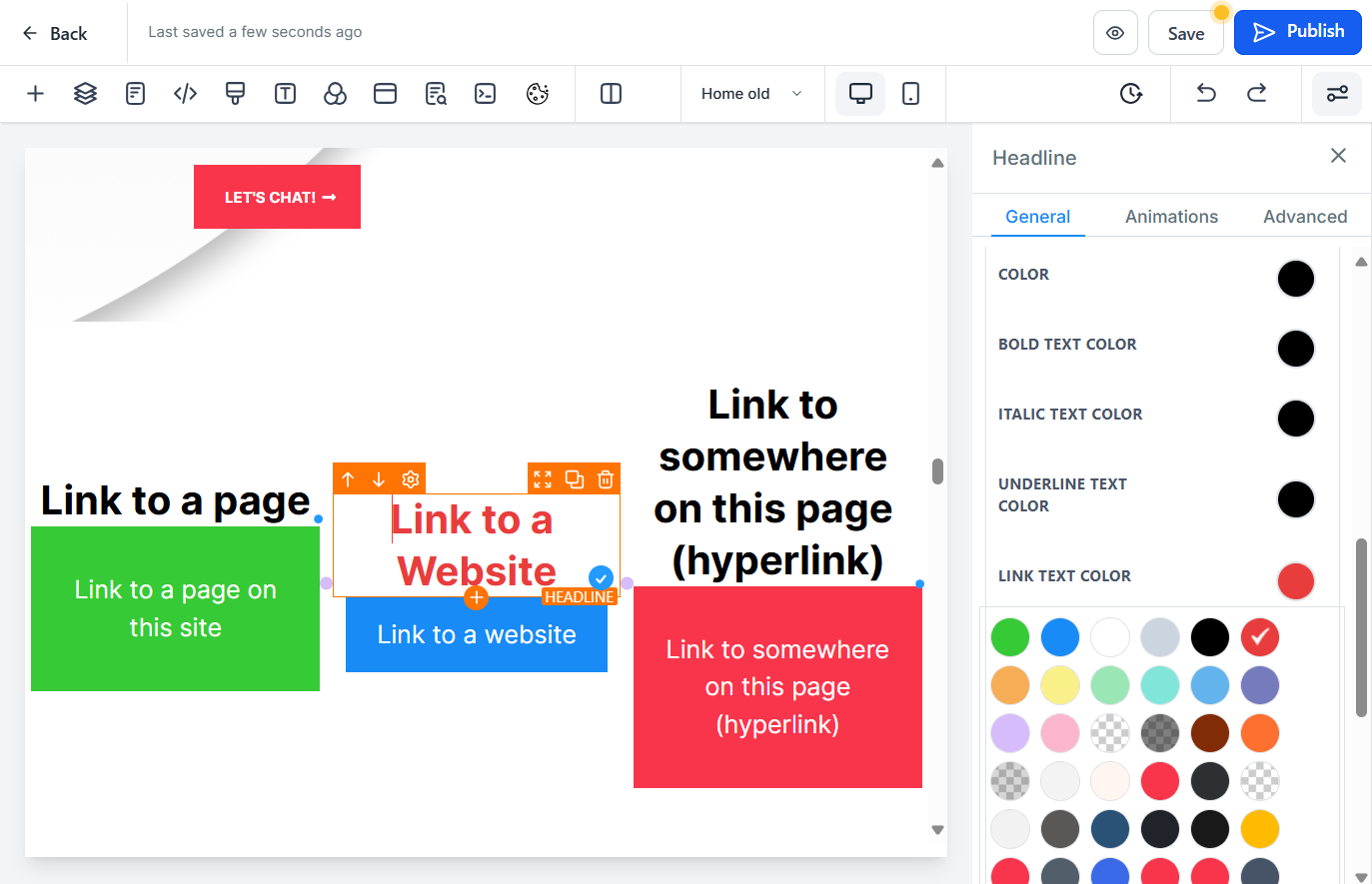Select the yellow palette color
Viewport: 1372px width, 884px height.
(x=1060, y=685)
